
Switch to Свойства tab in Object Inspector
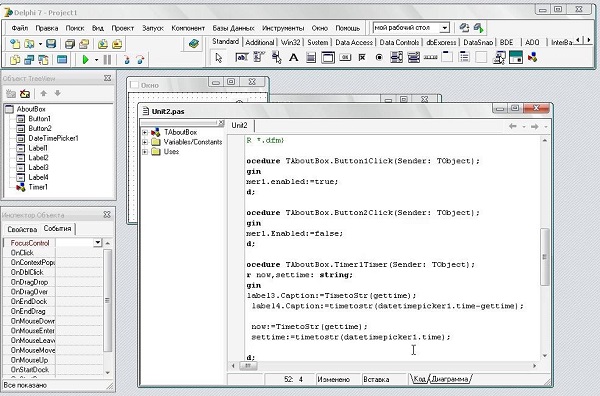[x=22, y=230]
